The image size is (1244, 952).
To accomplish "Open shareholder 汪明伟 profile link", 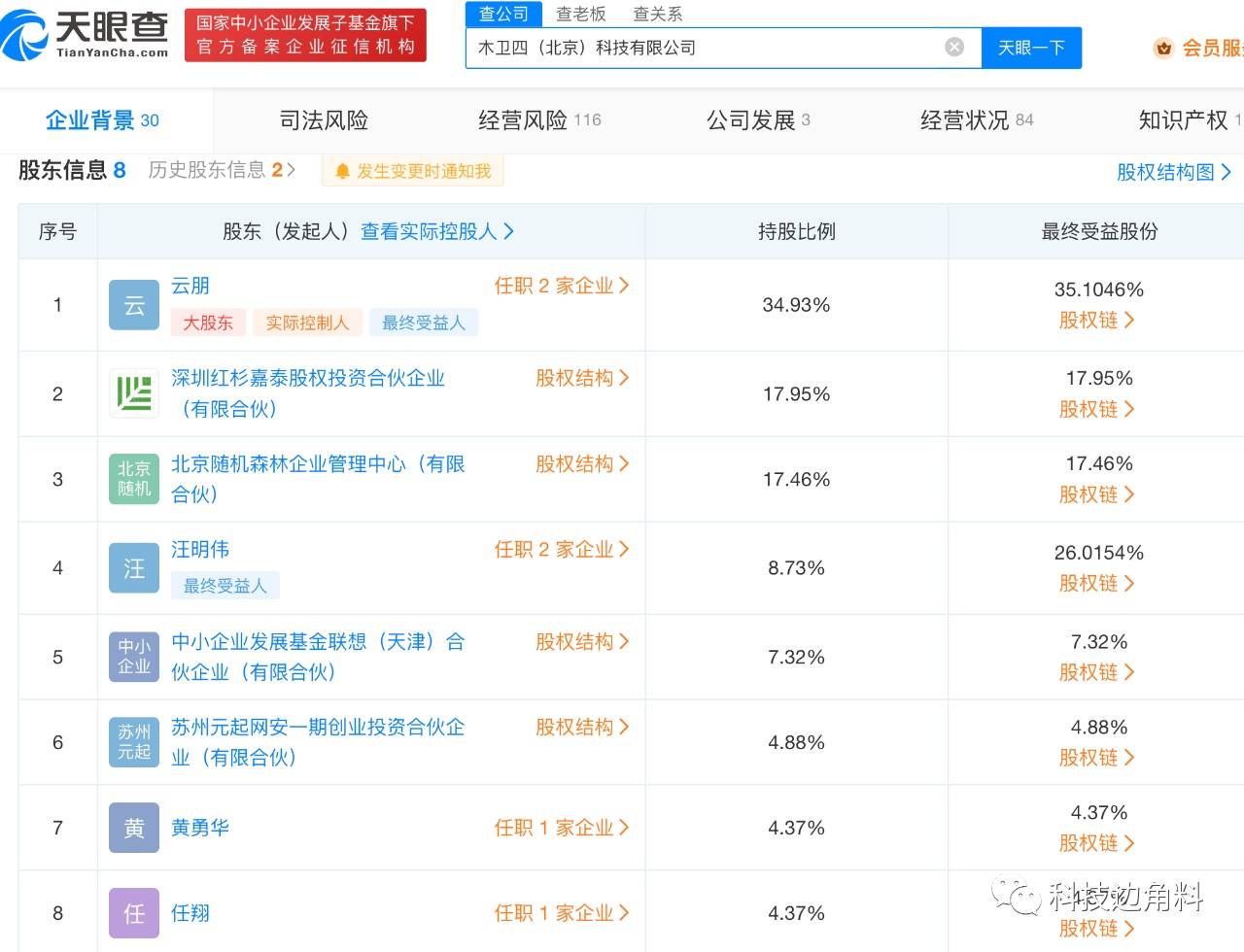I will (x=200, y=549).
